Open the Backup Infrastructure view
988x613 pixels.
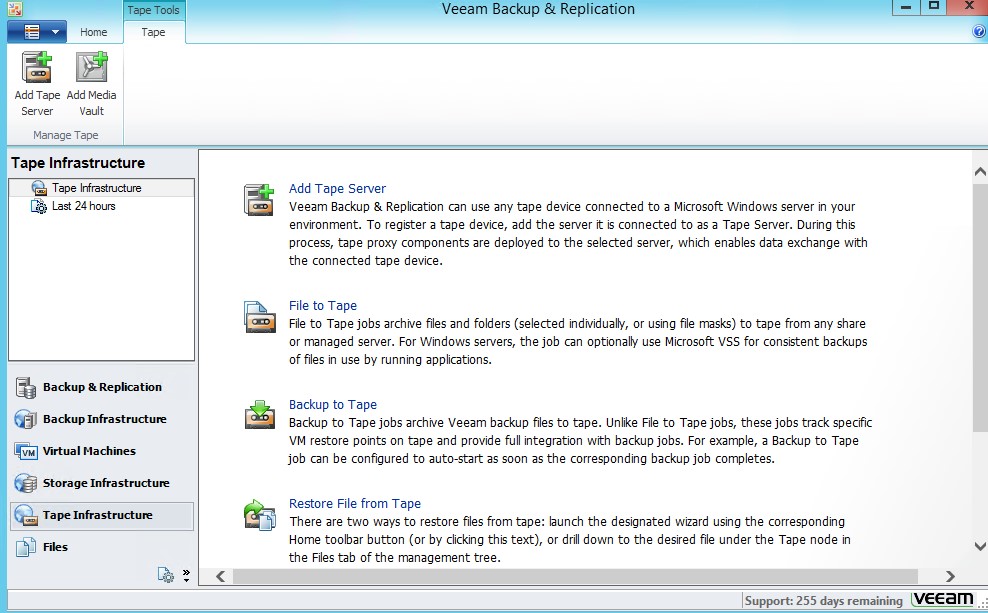(101, 419)
